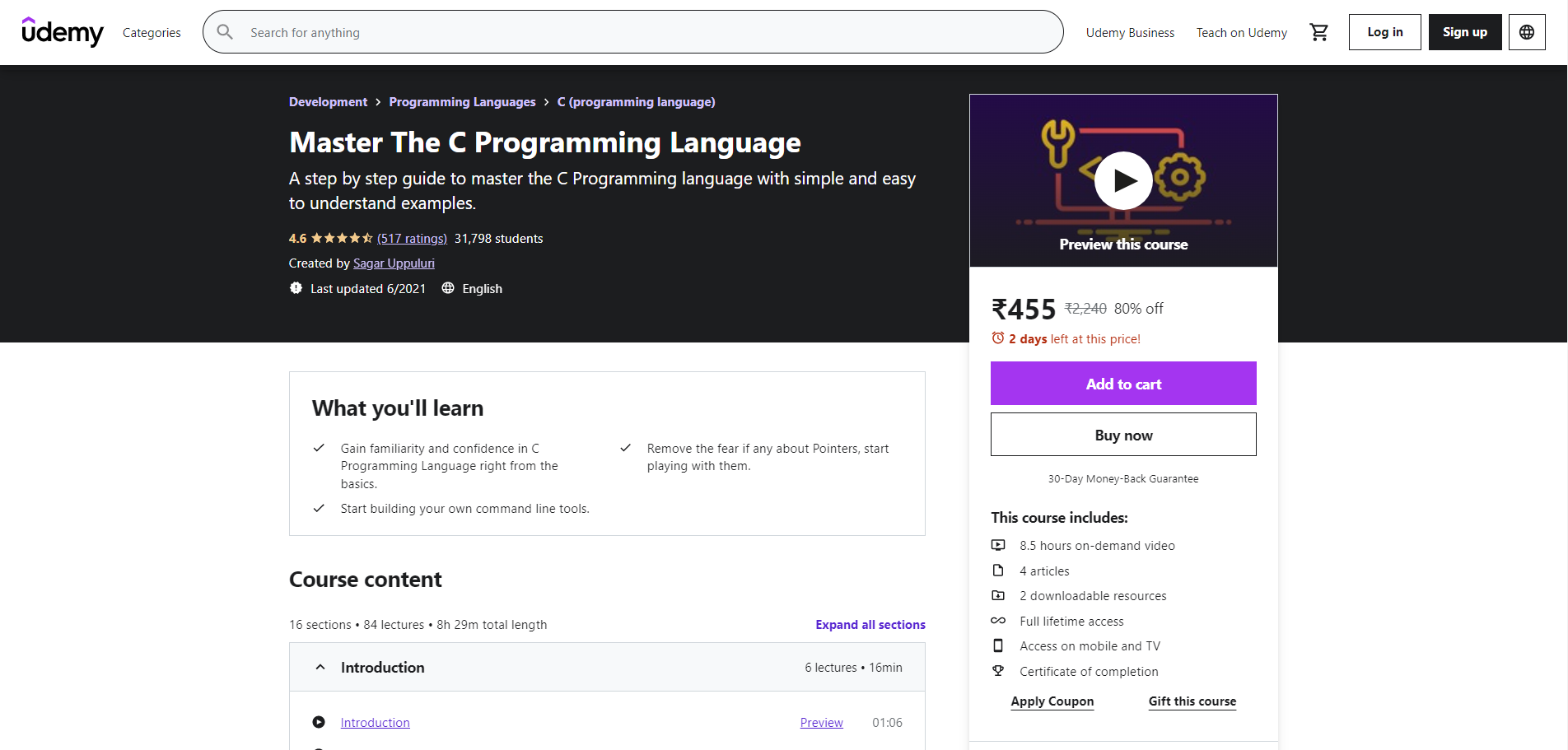Image resolution: width=1568 pixels, height=750 pixels.
Task: Click the checkmark beside Start building command line tools
Action: (319, 508)
